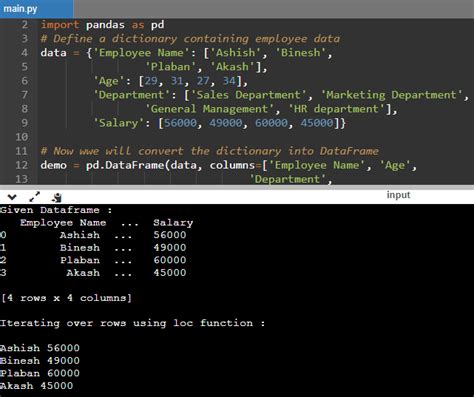Screen dimensions: 474x397
Task: Click '[4 rows x 4 columns]' in console
Action: (x=66, y=298)
